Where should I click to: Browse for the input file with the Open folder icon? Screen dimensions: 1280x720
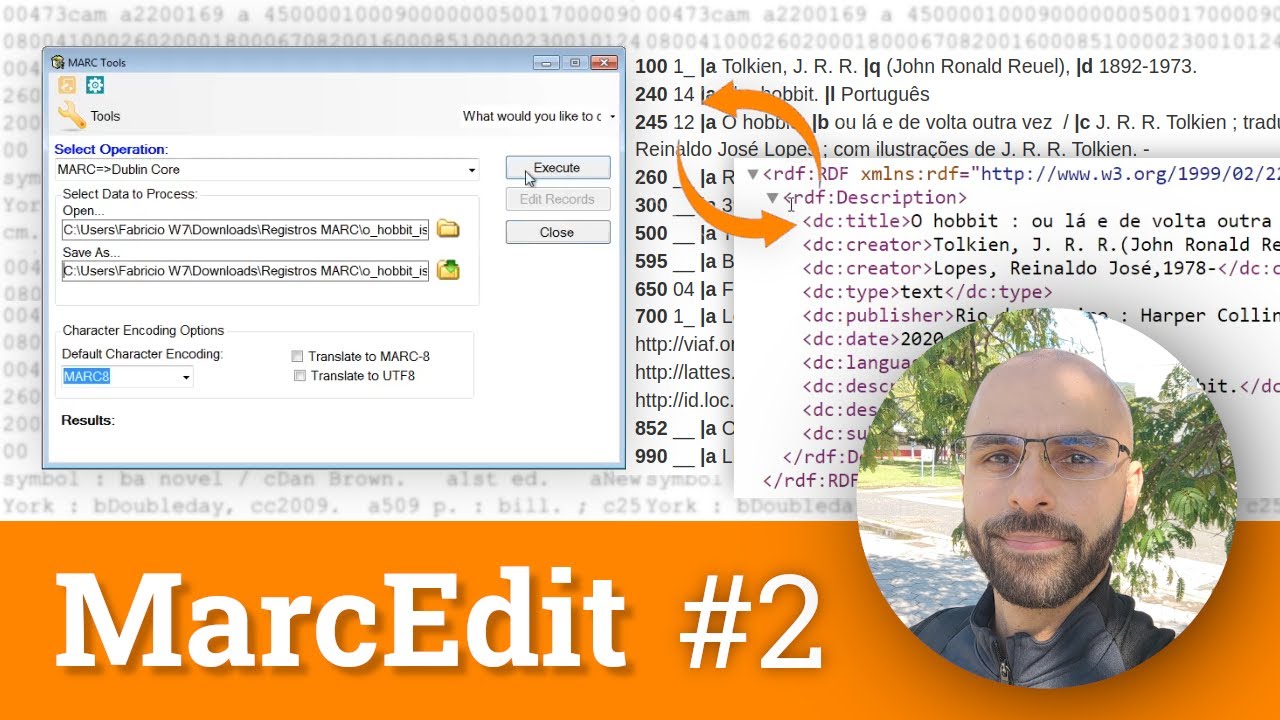[x=448, y=229]
